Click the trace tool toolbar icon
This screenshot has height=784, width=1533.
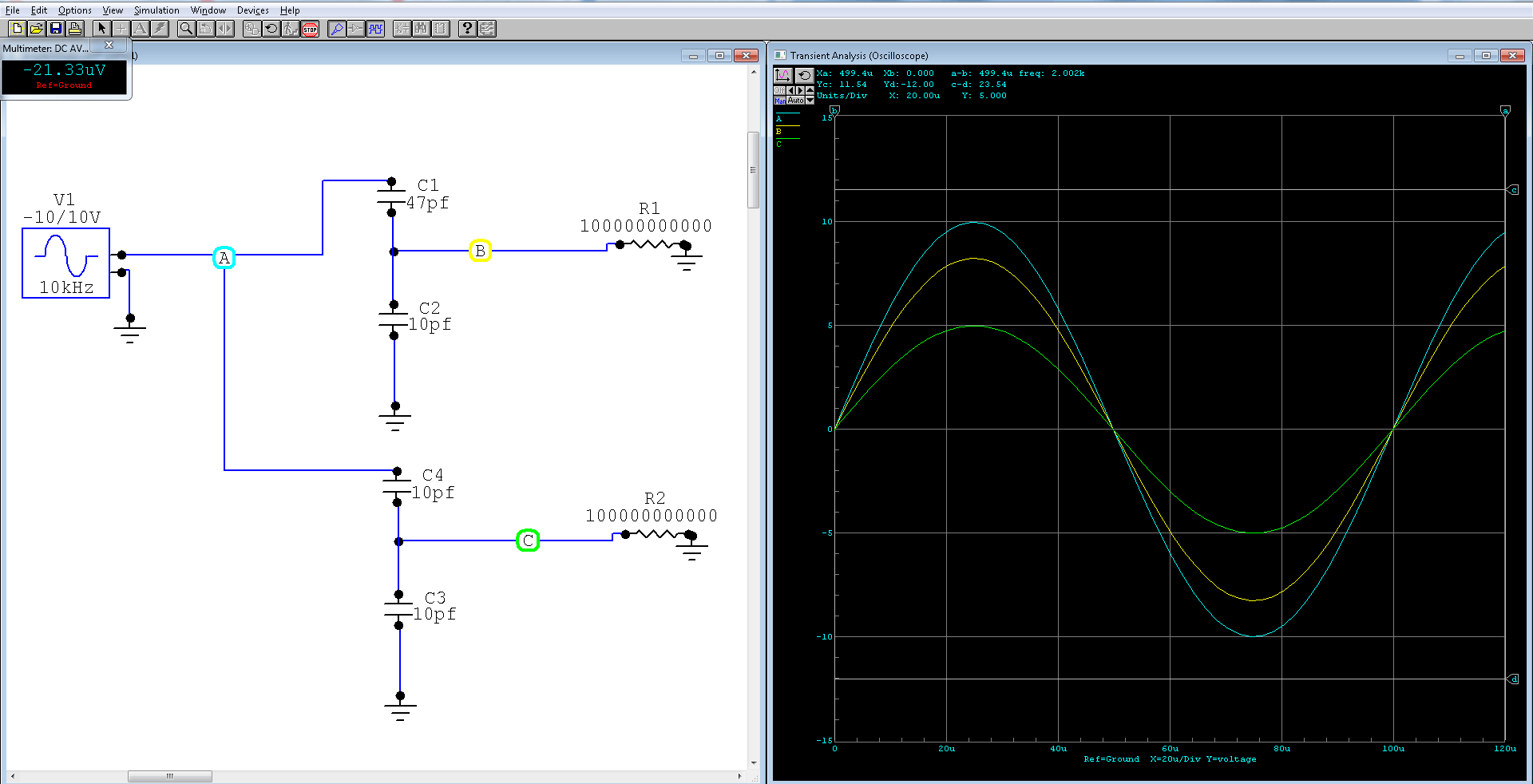pos(356,29)
